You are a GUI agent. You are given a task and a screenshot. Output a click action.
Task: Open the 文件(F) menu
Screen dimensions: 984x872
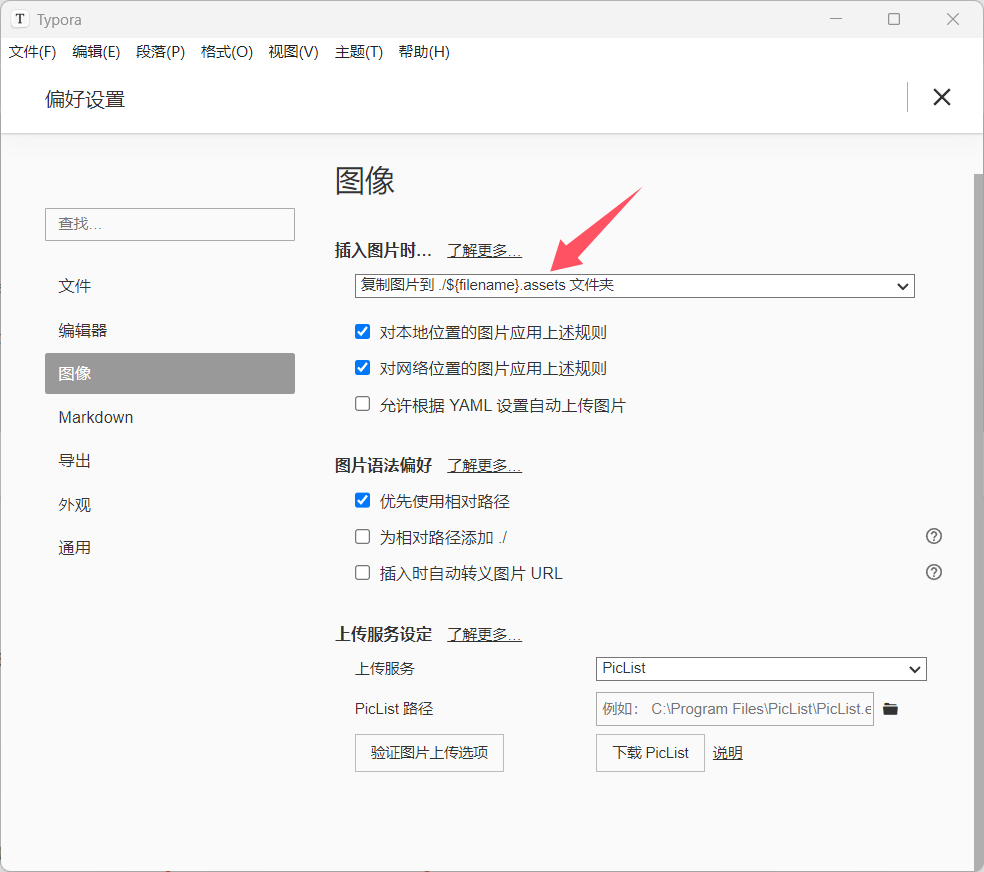pos(32,52)
